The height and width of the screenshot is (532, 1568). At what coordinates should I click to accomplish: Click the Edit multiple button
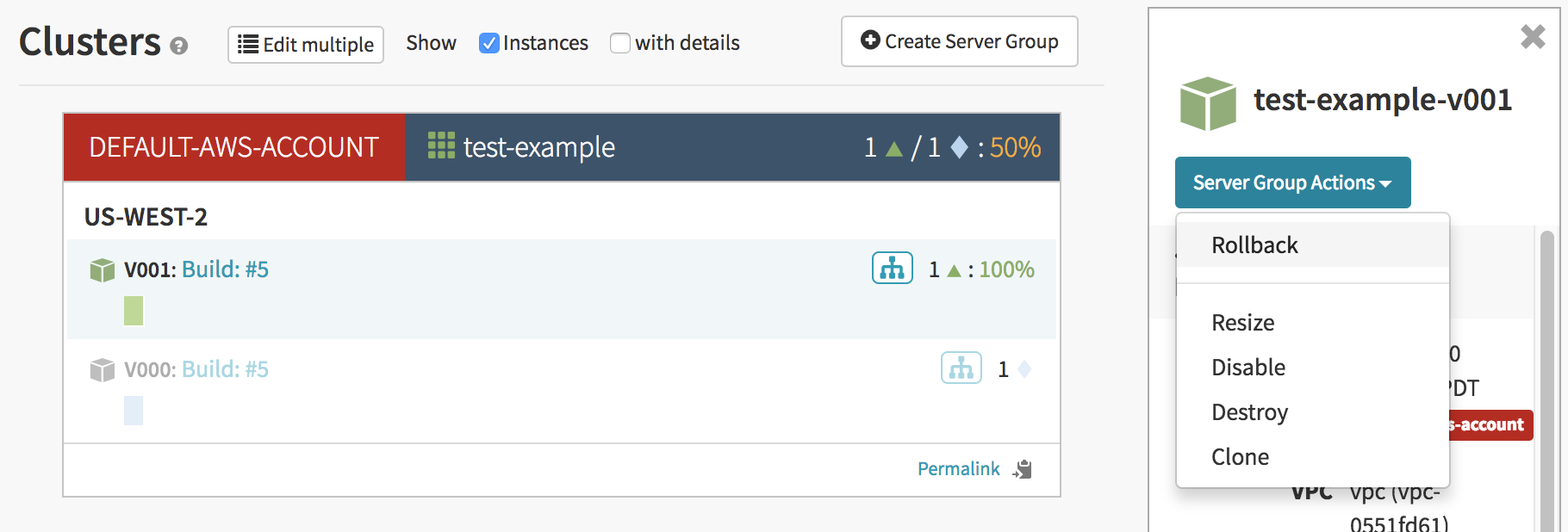(x=306, y=45)
